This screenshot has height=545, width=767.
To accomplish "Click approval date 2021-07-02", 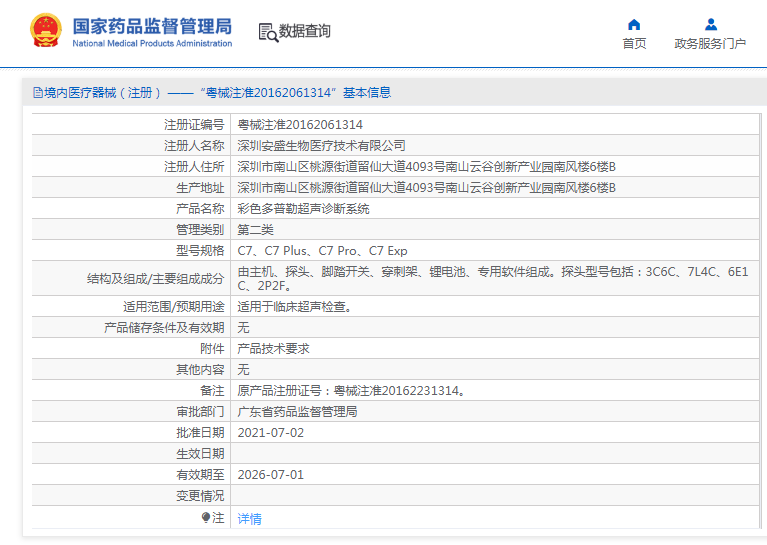I will (x=270, y=433).
